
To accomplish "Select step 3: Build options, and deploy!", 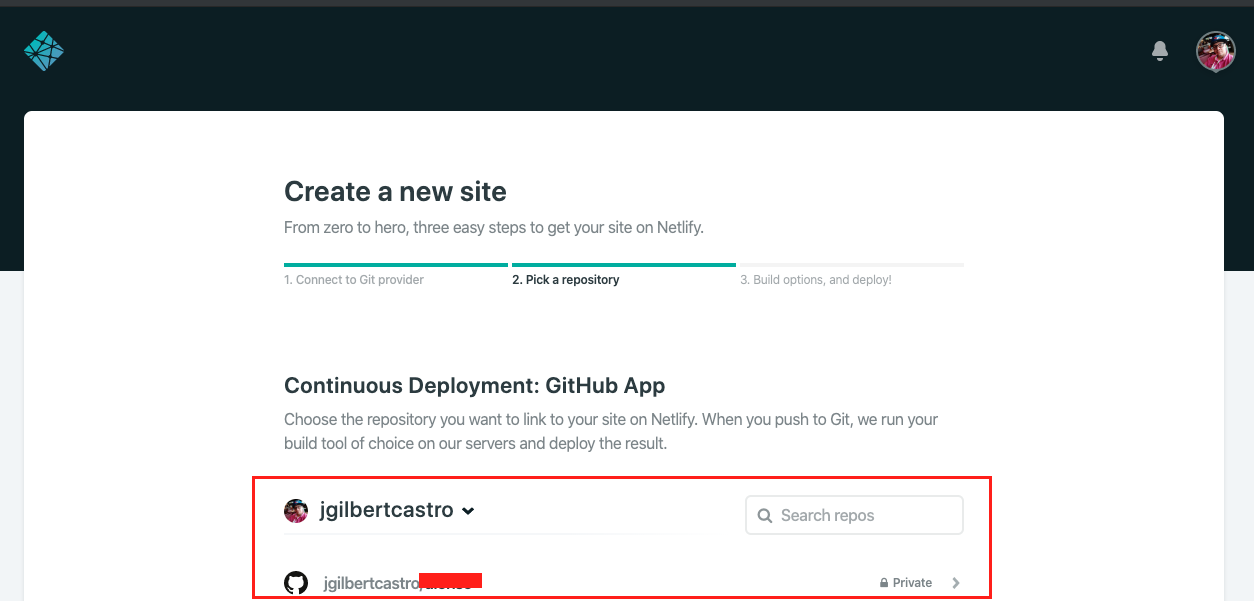I will click(x=815, y=279).
